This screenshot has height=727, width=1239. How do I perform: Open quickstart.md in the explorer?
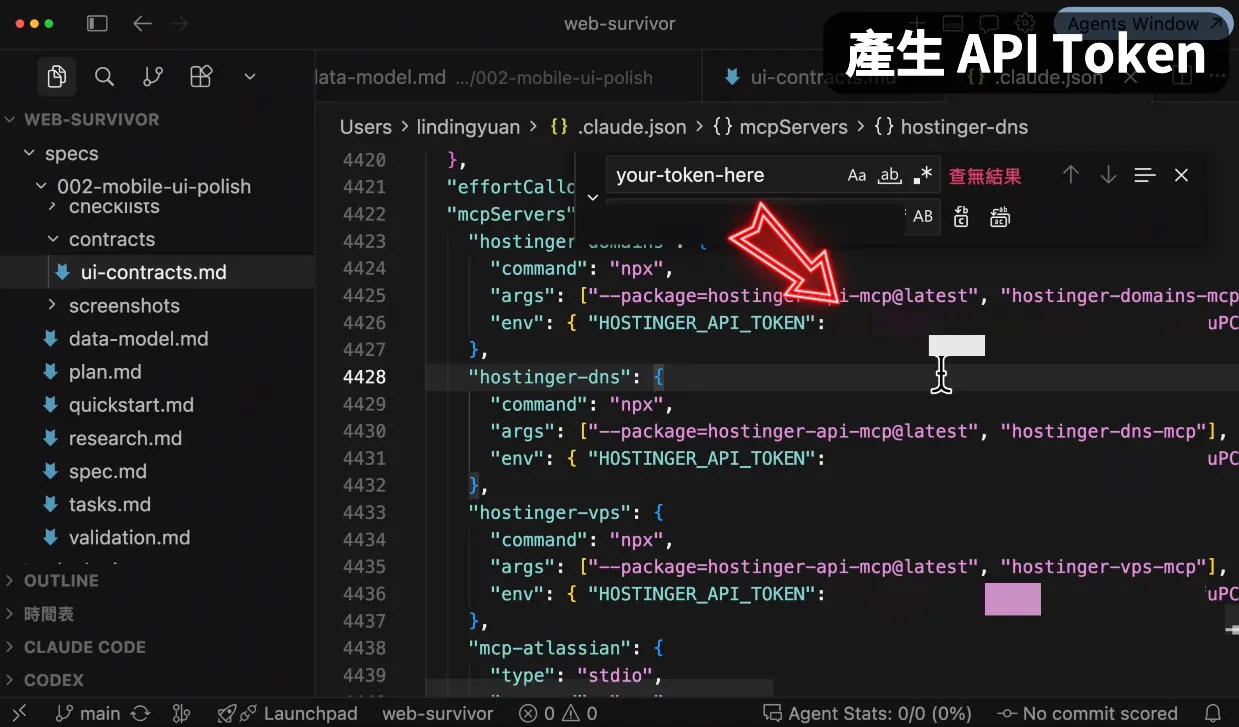pyautogui.click(x=131, y=404)
